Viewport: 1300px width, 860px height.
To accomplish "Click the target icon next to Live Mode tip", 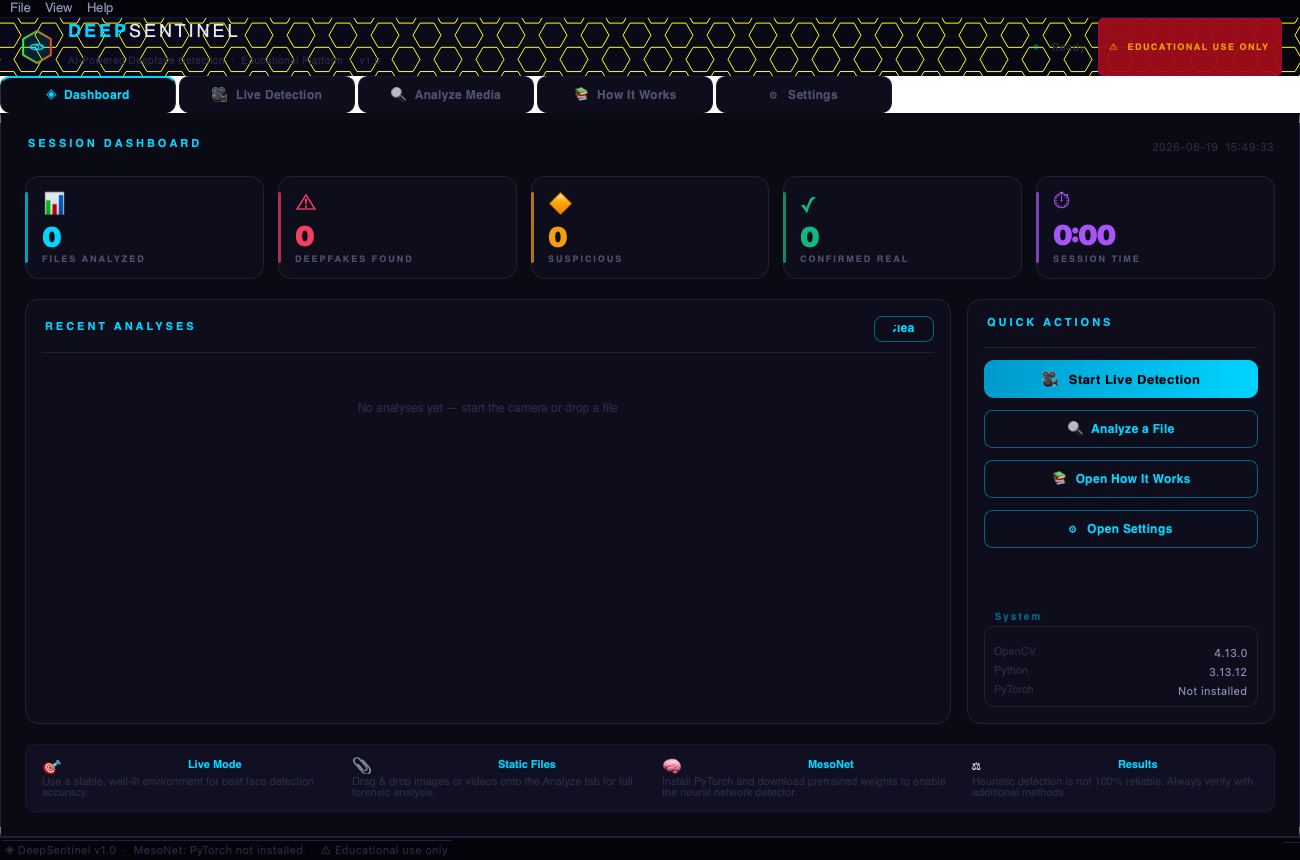I will pyautogui.click(x=52, y=767).
